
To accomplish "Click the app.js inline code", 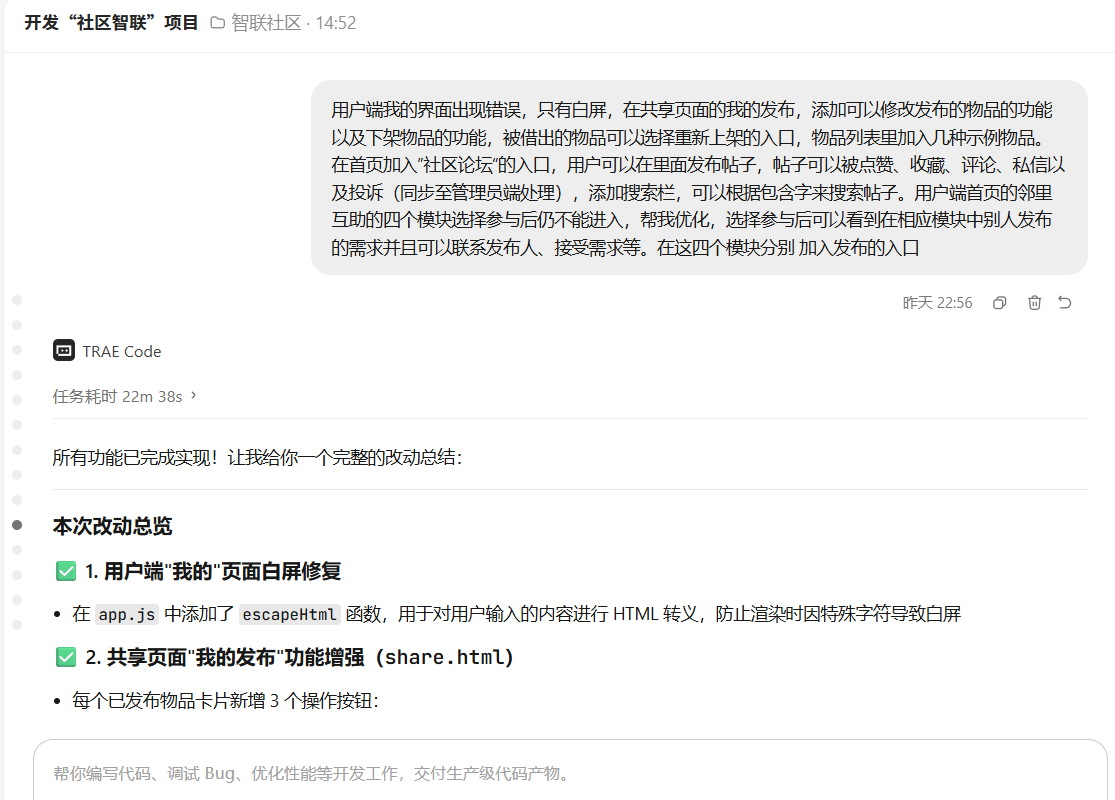I will (127, 614).
